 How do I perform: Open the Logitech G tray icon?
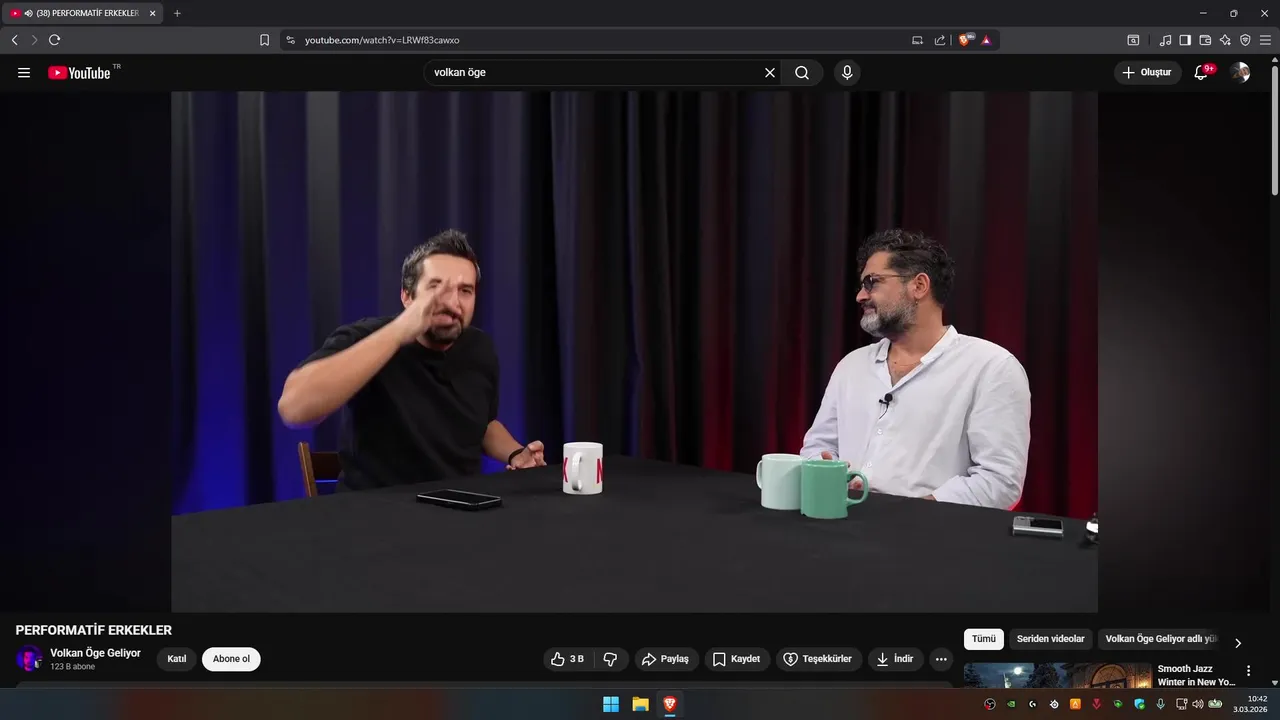pyautogui.click(x=1032, y=704)
